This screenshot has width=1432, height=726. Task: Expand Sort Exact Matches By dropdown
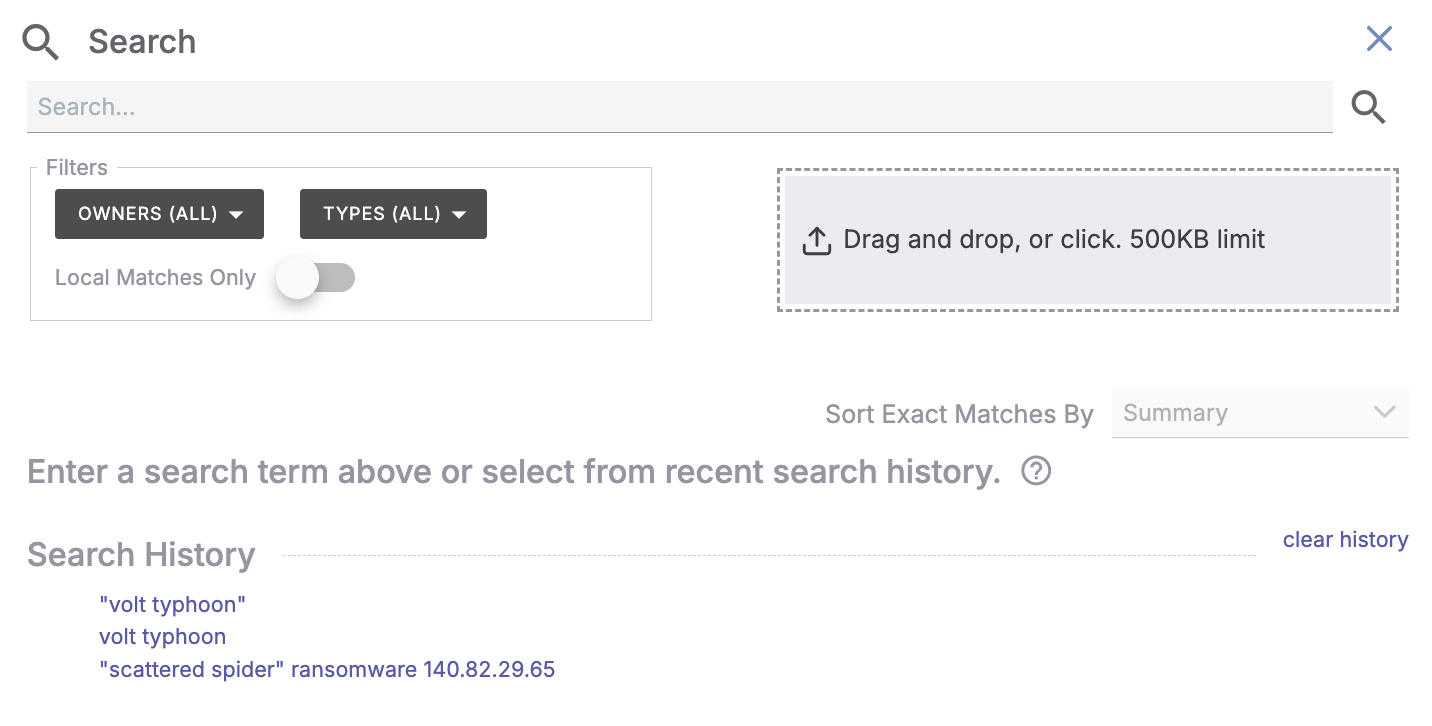click(x=1260, y=413)
